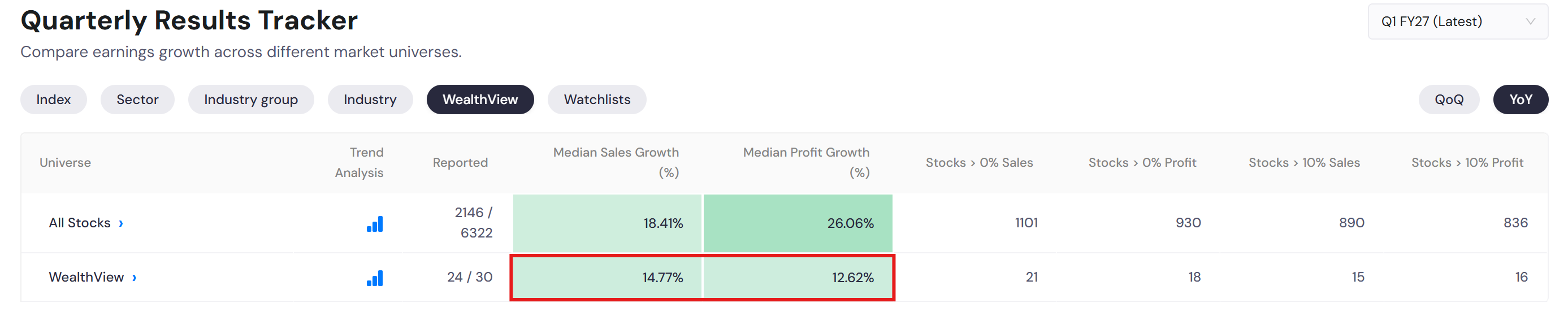
Task: Open the Q1 FY27 (Latest) quarter dropdown
Action: point(1457,22)
